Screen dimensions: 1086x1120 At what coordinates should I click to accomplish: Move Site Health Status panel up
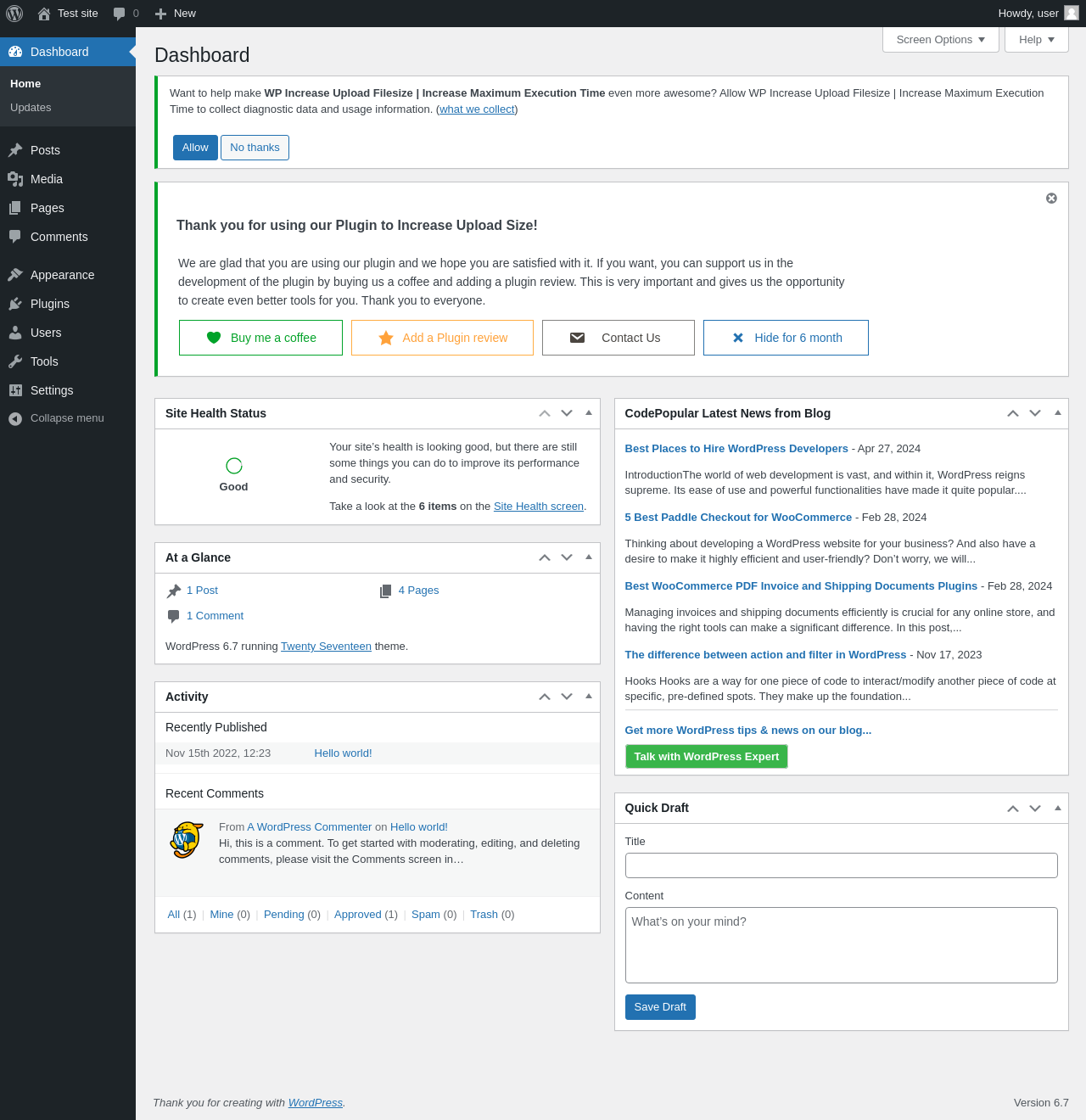click(545, 413)
